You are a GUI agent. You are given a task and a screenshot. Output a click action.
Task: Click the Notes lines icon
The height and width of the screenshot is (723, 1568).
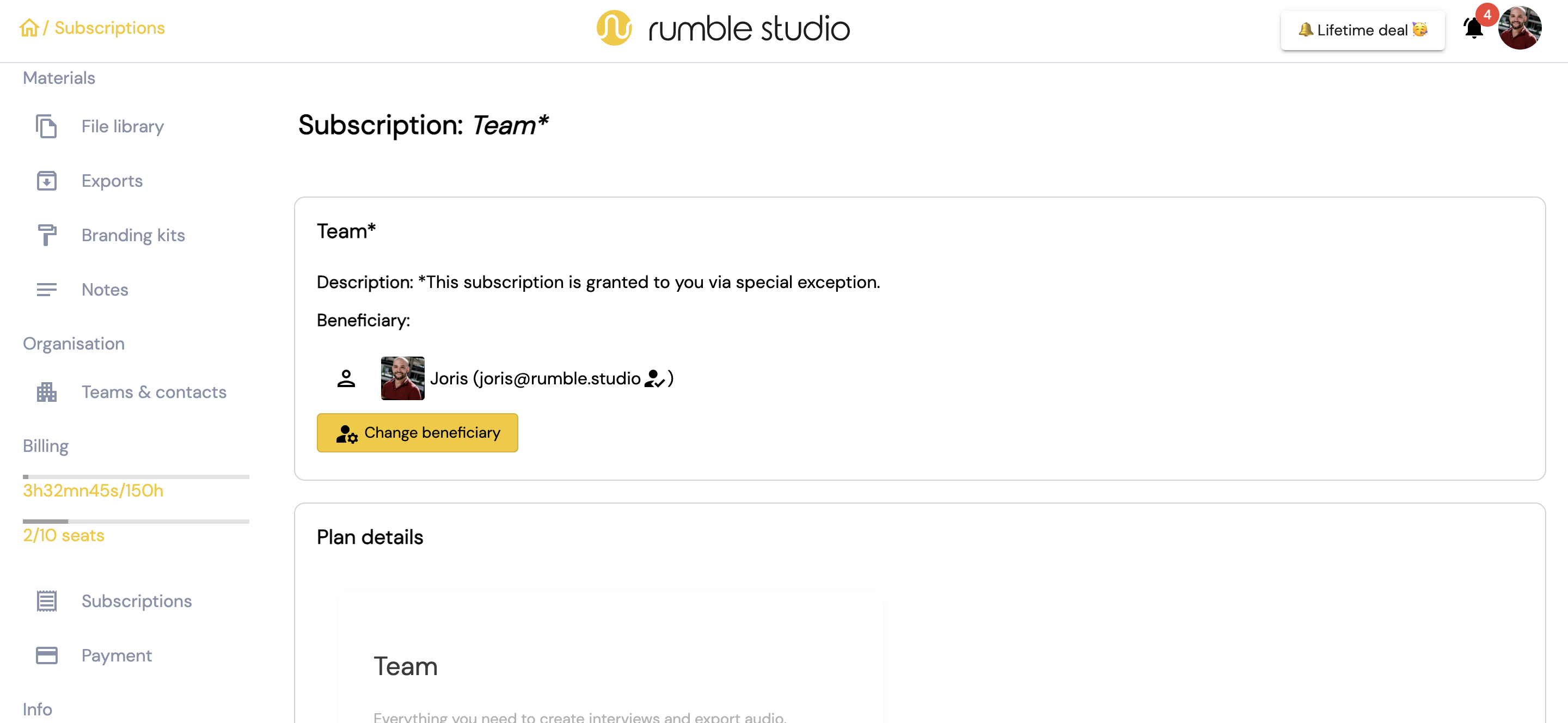46,290
